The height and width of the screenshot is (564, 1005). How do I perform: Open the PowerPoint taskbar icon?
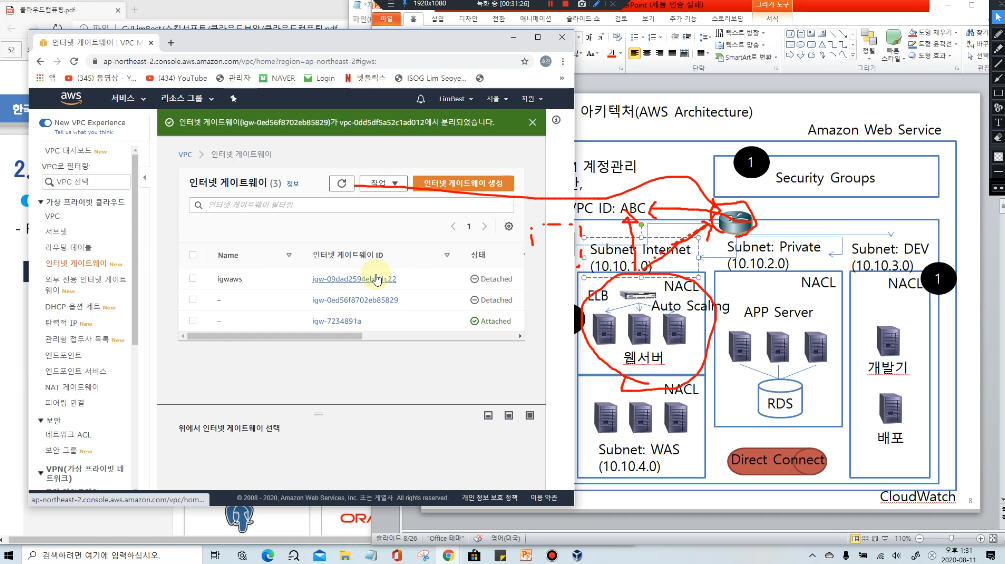(526, 555)
